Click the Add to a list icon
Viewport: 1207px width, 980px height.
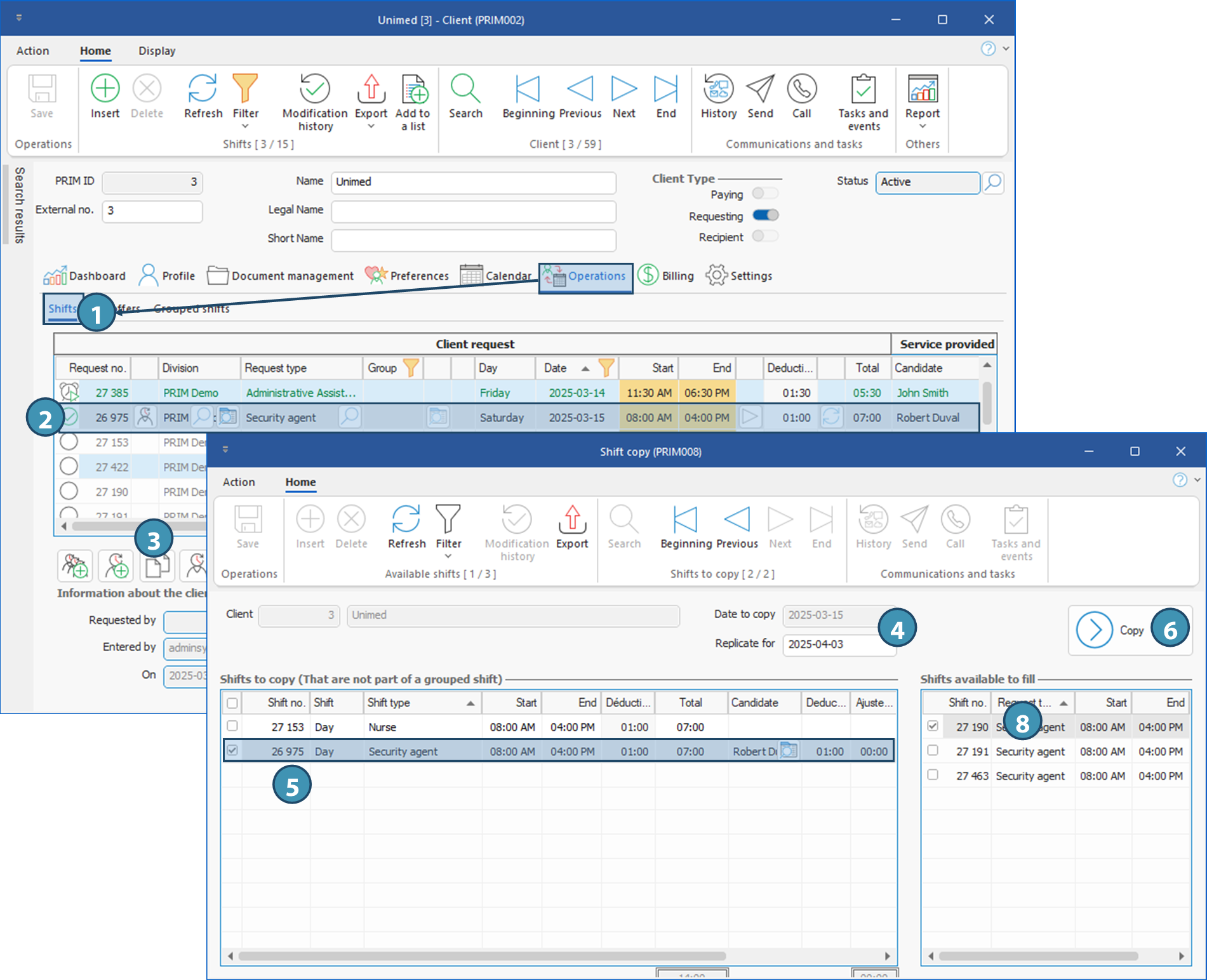pos(414,89)
